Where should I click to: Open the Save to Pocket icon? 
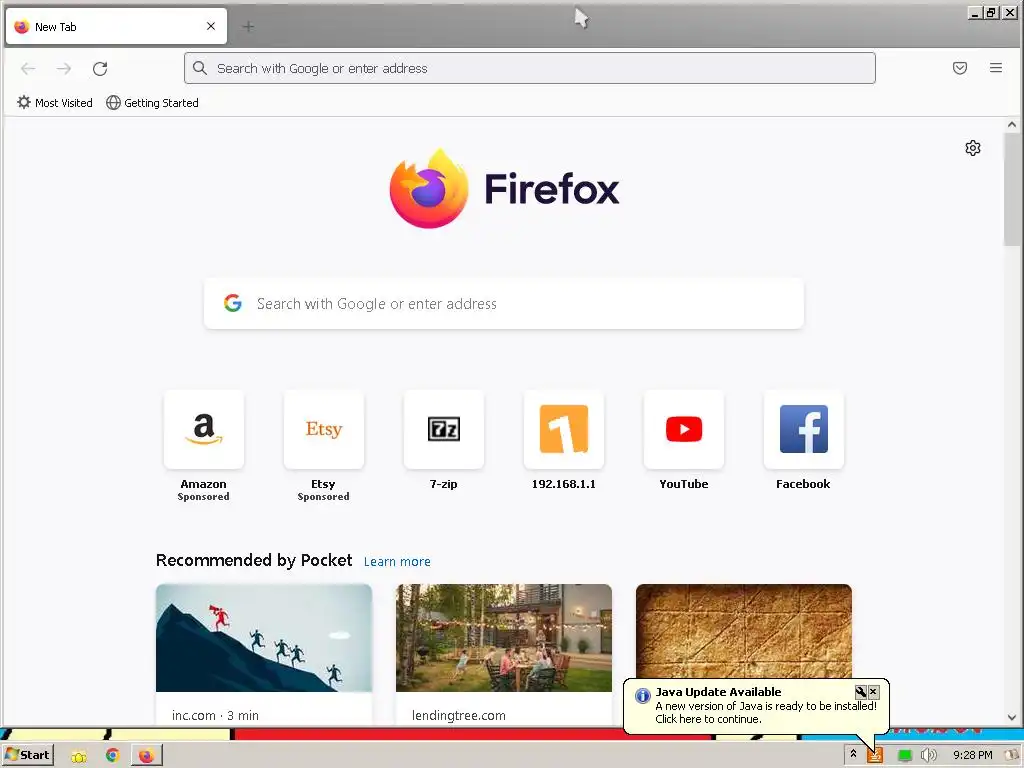coord(959,68)
